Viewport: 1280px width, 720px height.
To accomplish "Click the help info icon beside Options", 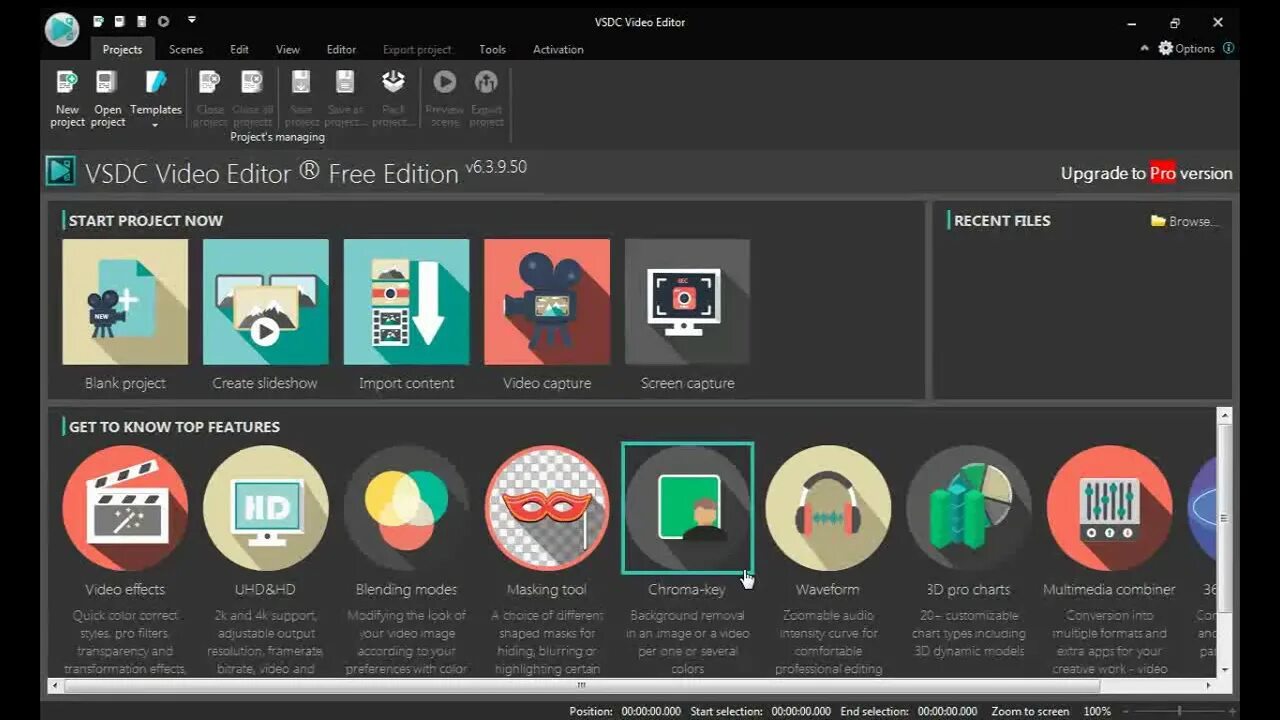I will 1229,48.
